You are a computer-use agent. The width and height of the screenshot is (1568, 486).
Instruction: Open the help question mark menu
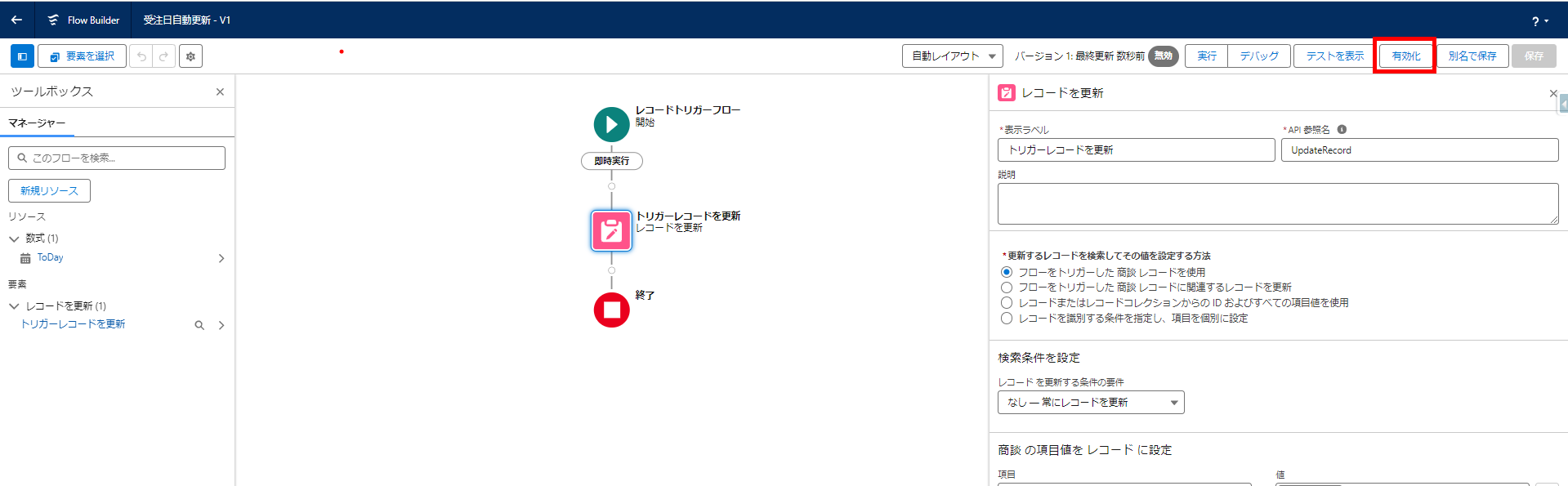pos(1539,21)
